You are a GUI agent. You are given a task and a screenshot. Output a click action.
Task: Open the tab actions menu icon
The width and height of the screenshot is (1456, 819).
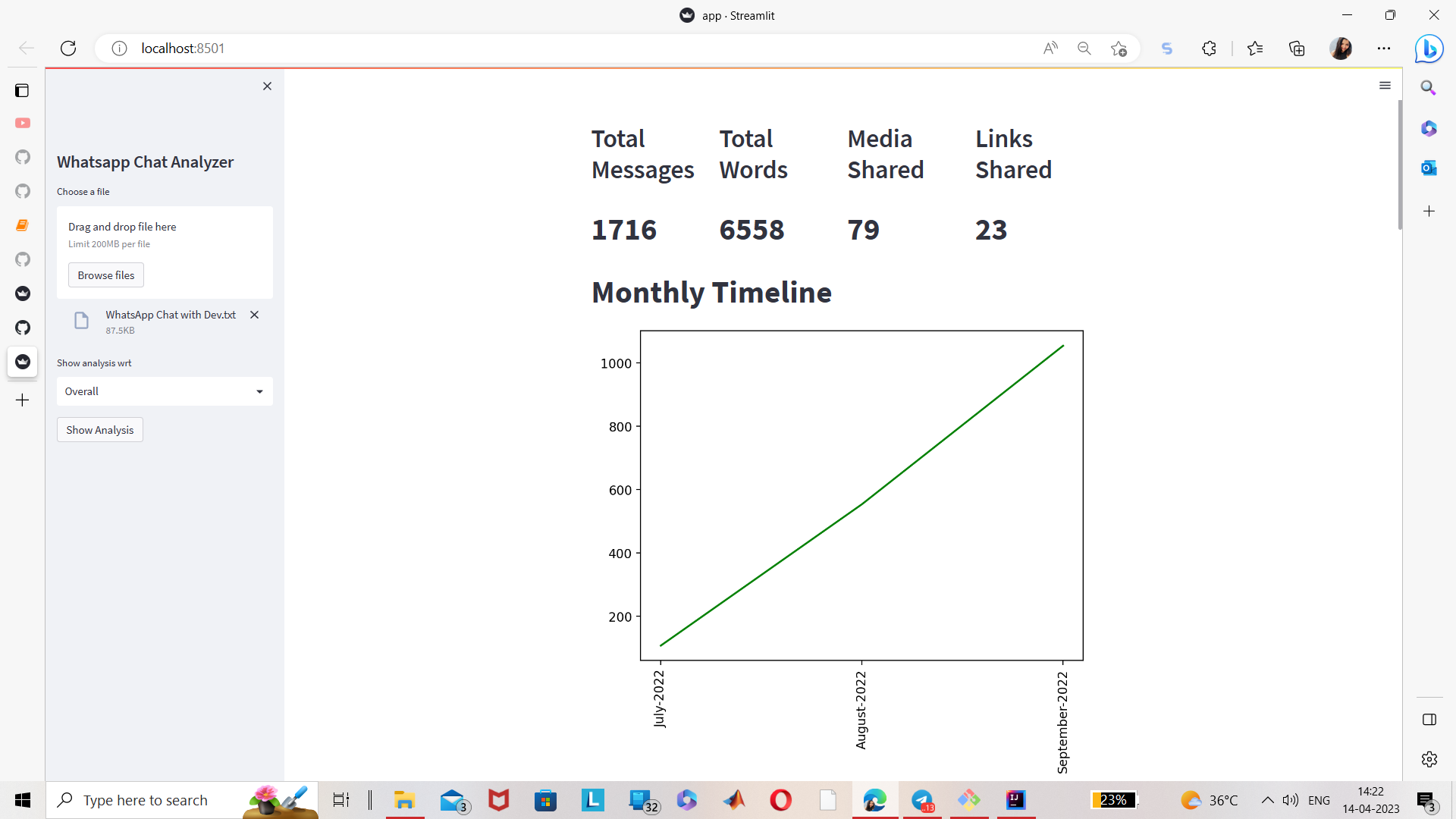22,90
